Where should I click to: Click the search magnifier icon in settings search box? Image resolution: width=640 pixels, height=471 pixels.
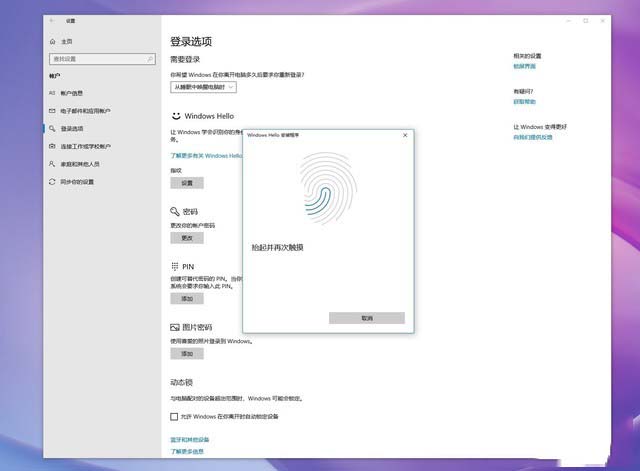pyautogui.click(x=150, y=59)
